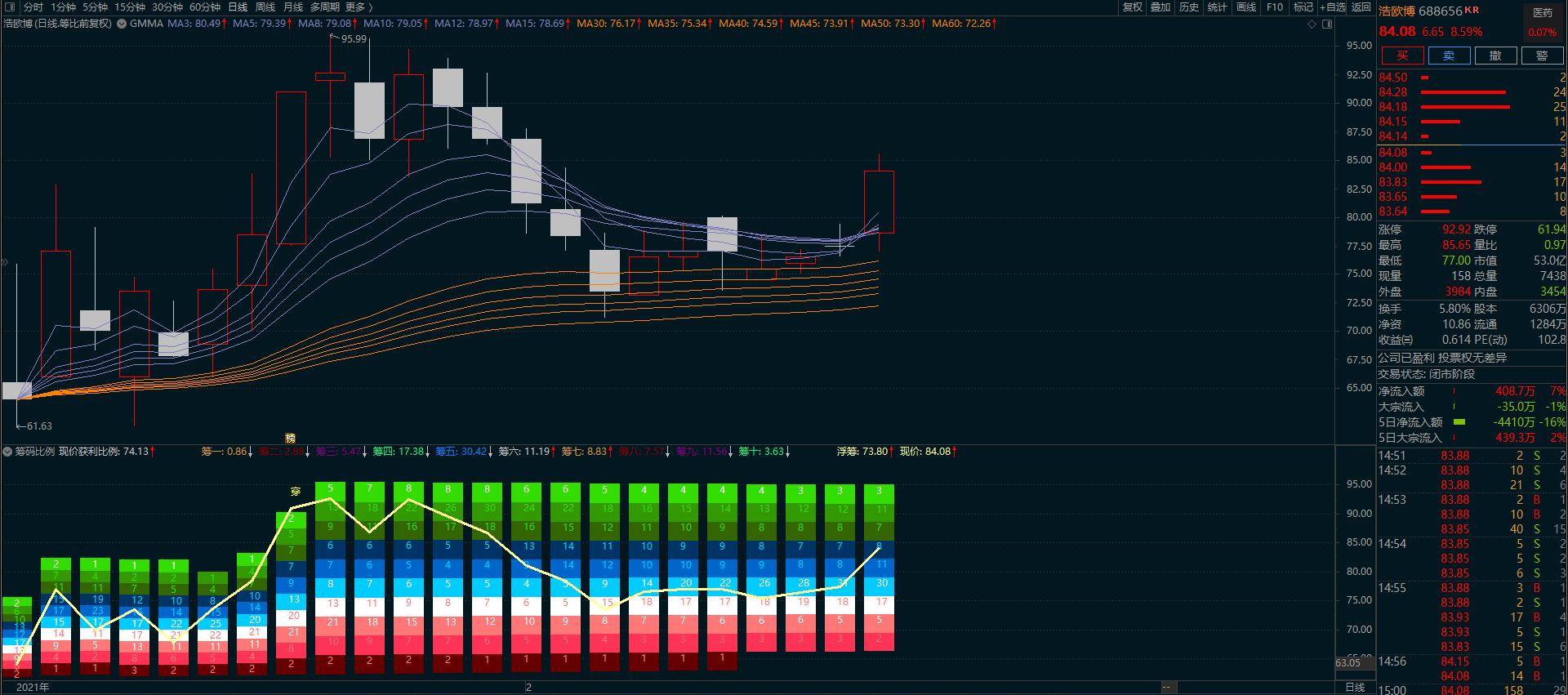
Task: Click the KR badge beside stock code
Action: pos(1472,10)
